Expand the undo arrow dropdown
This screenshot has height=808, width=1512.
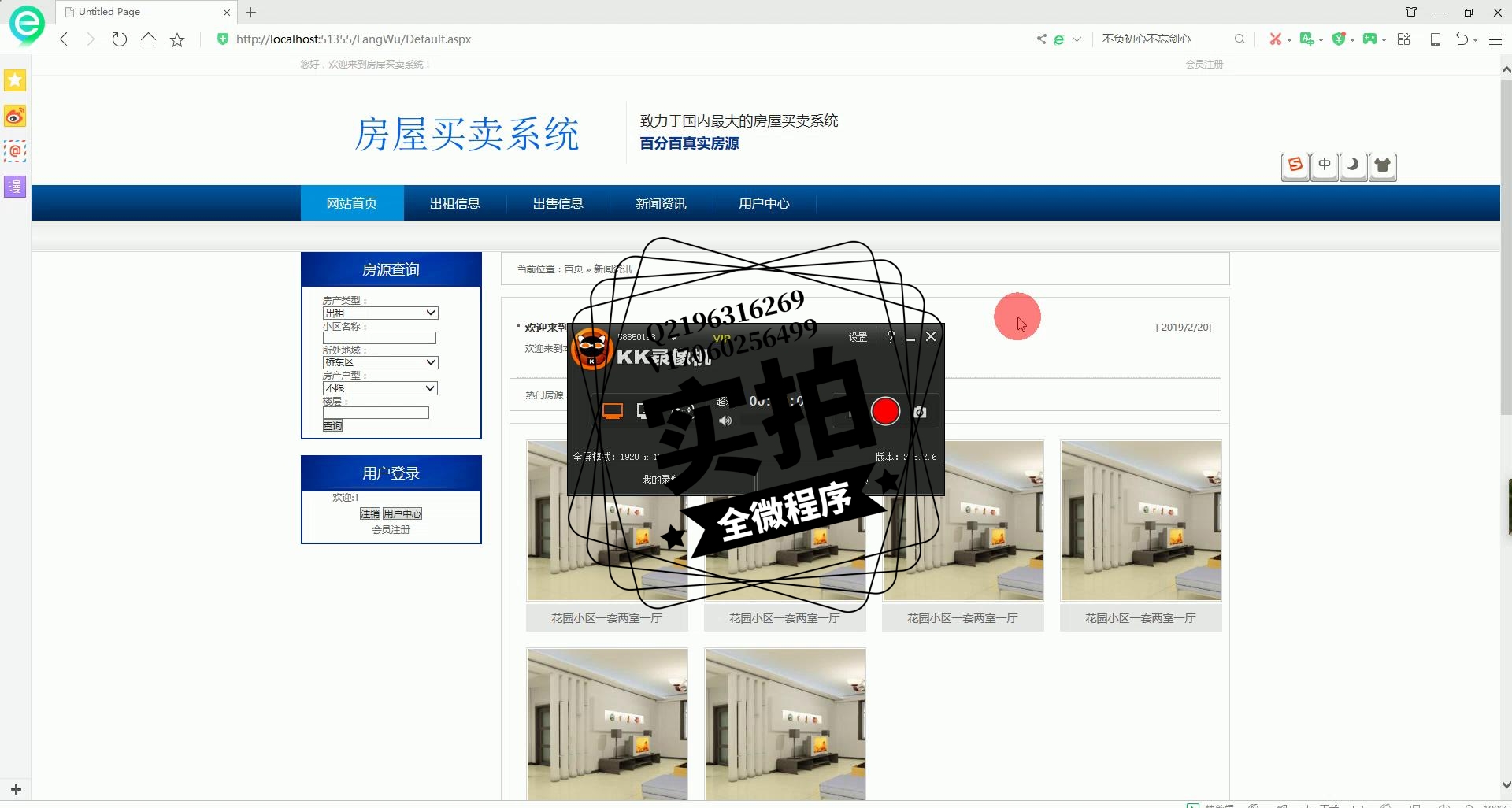[1475, 40]
